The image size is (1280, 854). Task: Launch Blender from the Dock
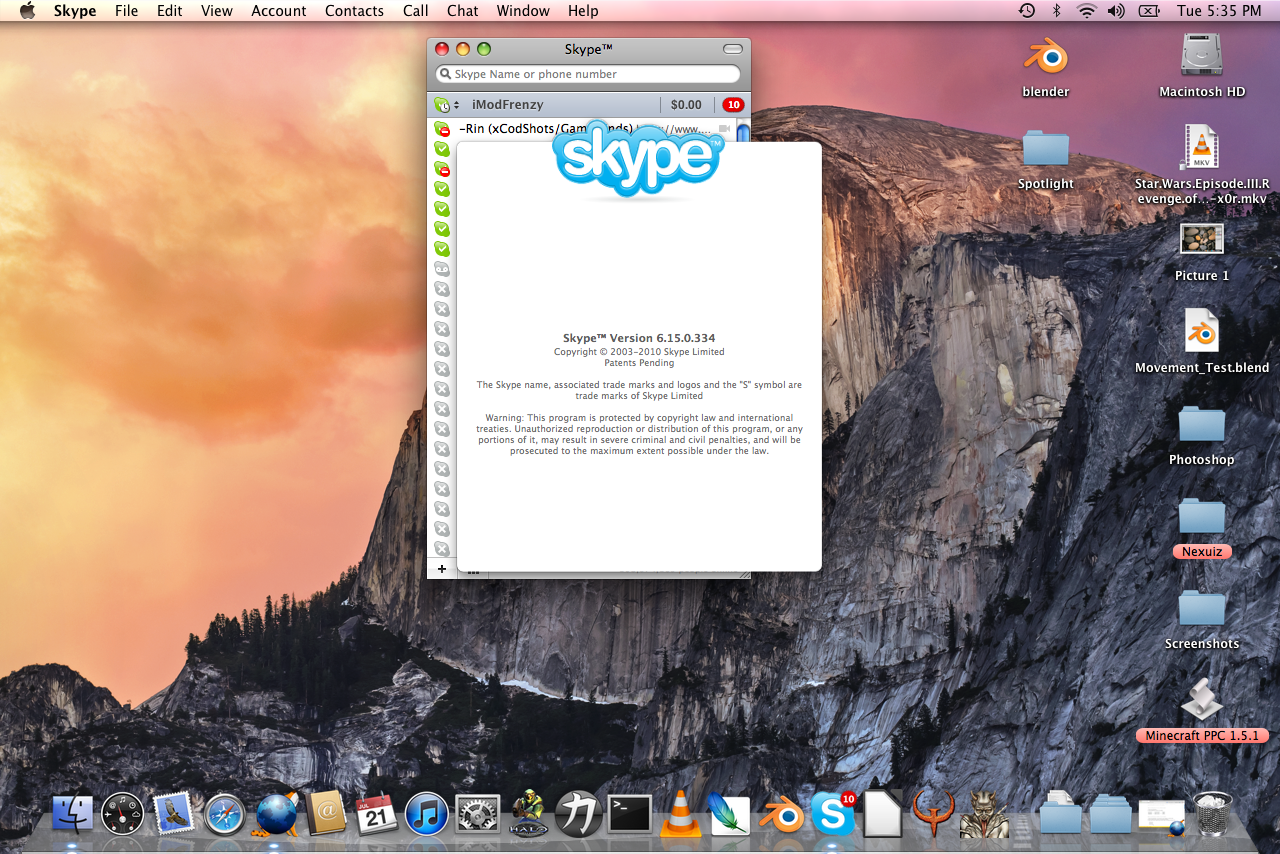(782, 815)
